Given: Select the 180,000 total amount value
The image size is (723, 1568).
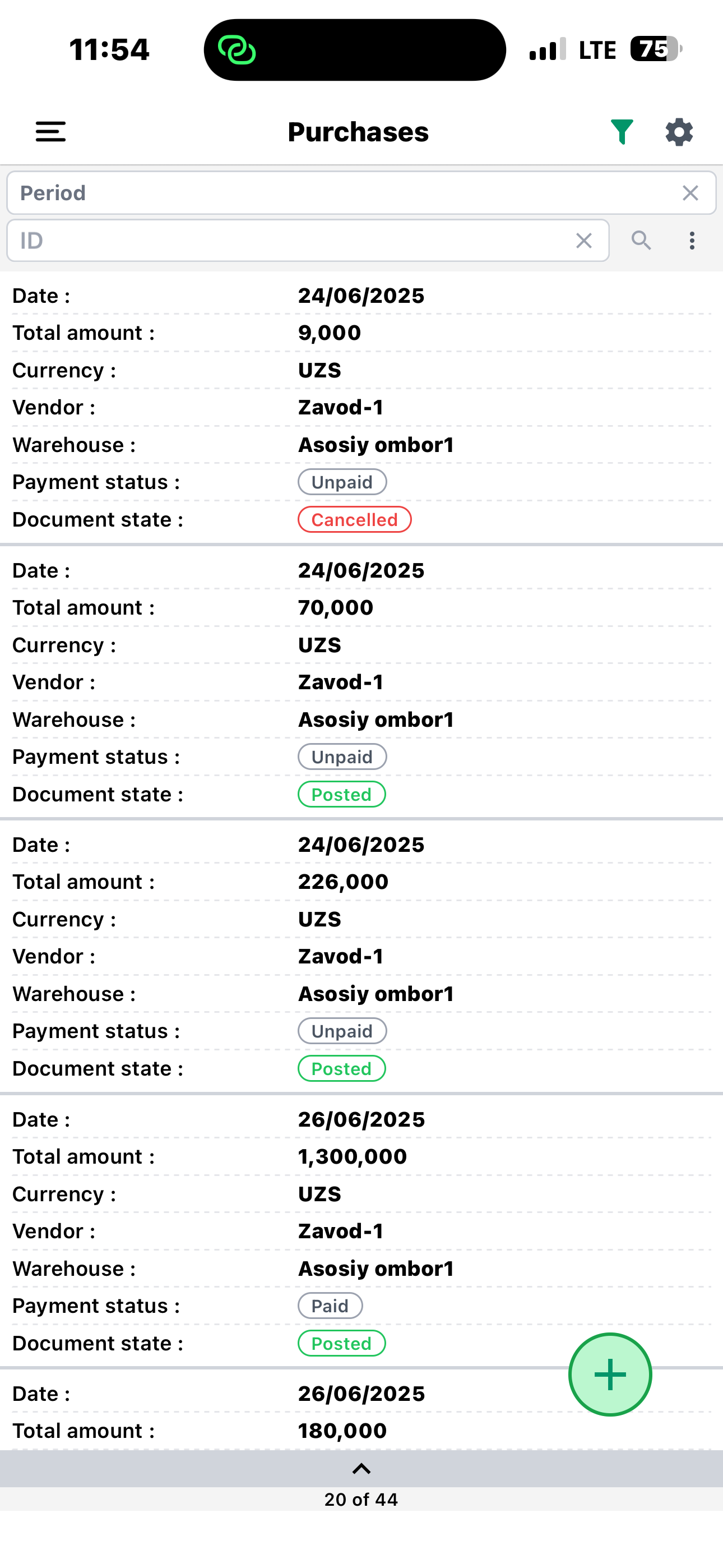Looking at the screenshot, I should tap(342, 1431).
